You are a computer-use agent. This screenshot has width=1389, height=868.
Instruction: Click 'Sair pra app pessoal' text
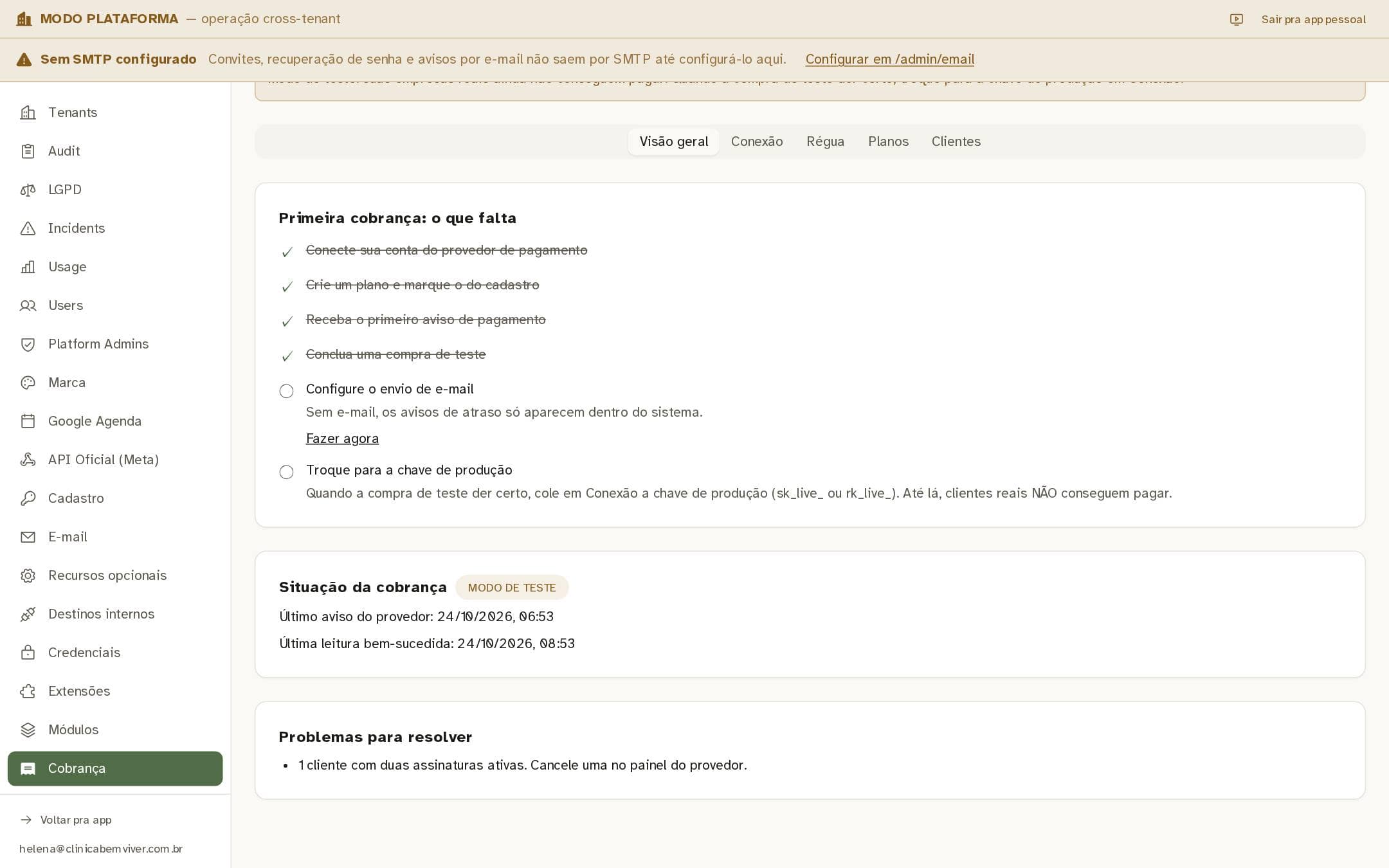click(x=1313, y=19)
